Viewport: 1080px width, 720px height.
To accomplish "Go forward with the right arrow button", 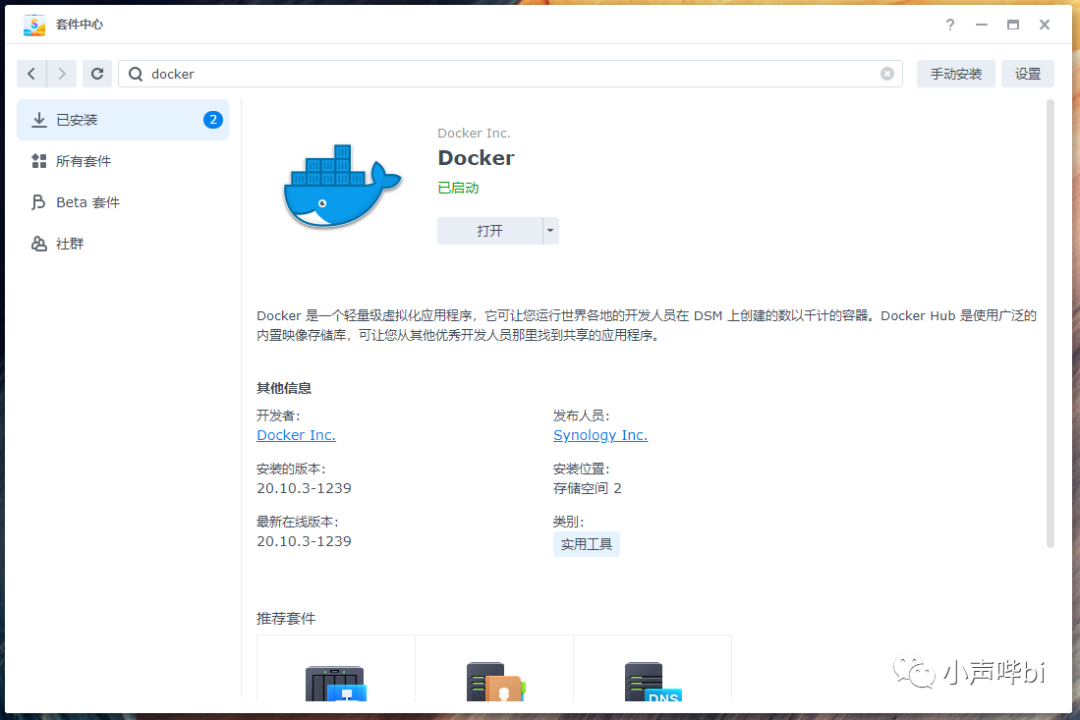I will [x=62, y=74].
